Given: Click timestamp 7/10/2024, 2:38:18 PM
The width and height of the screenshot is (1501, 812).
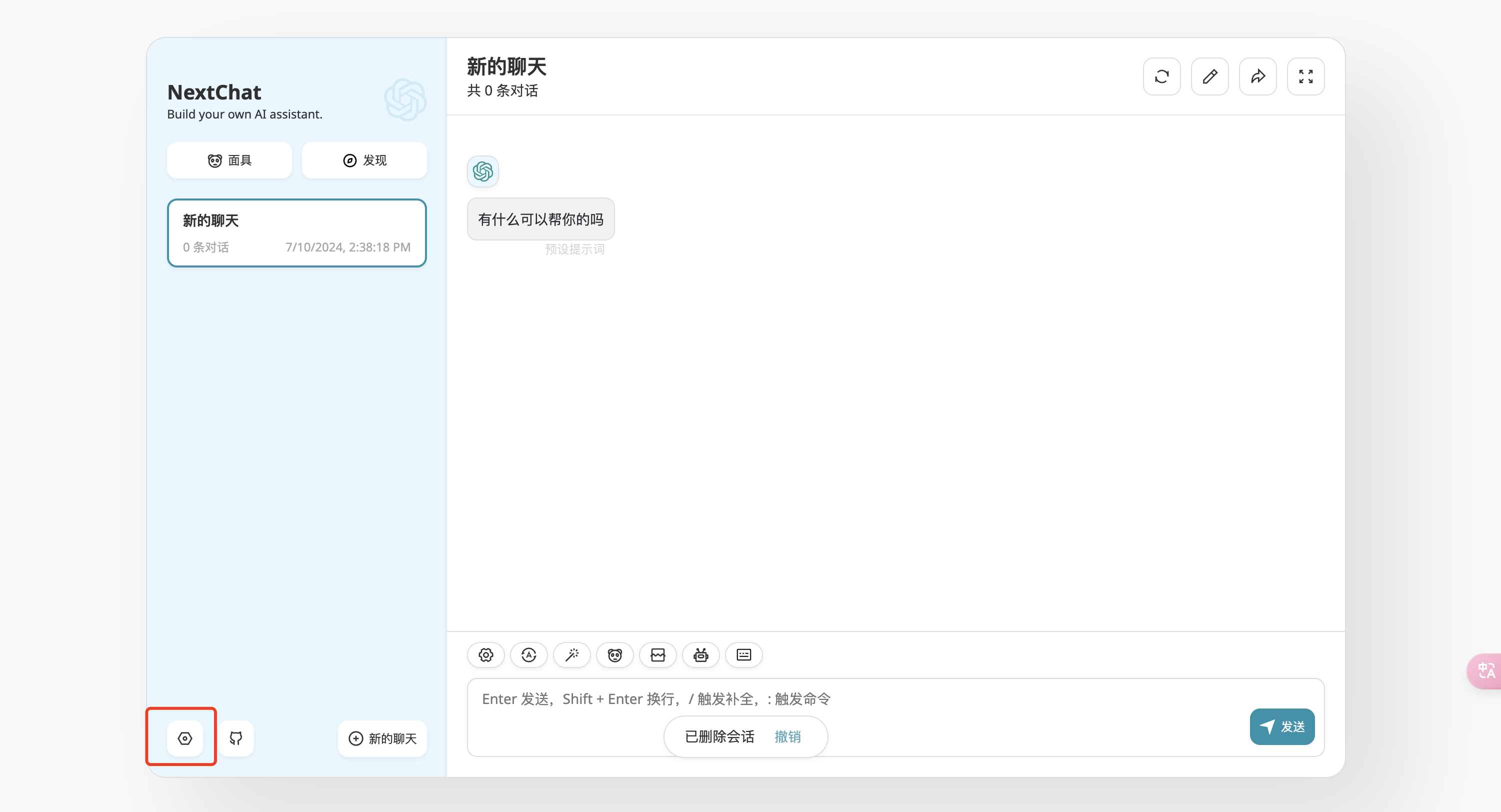Looking at the screenshot, I should [x=348, y=247].
